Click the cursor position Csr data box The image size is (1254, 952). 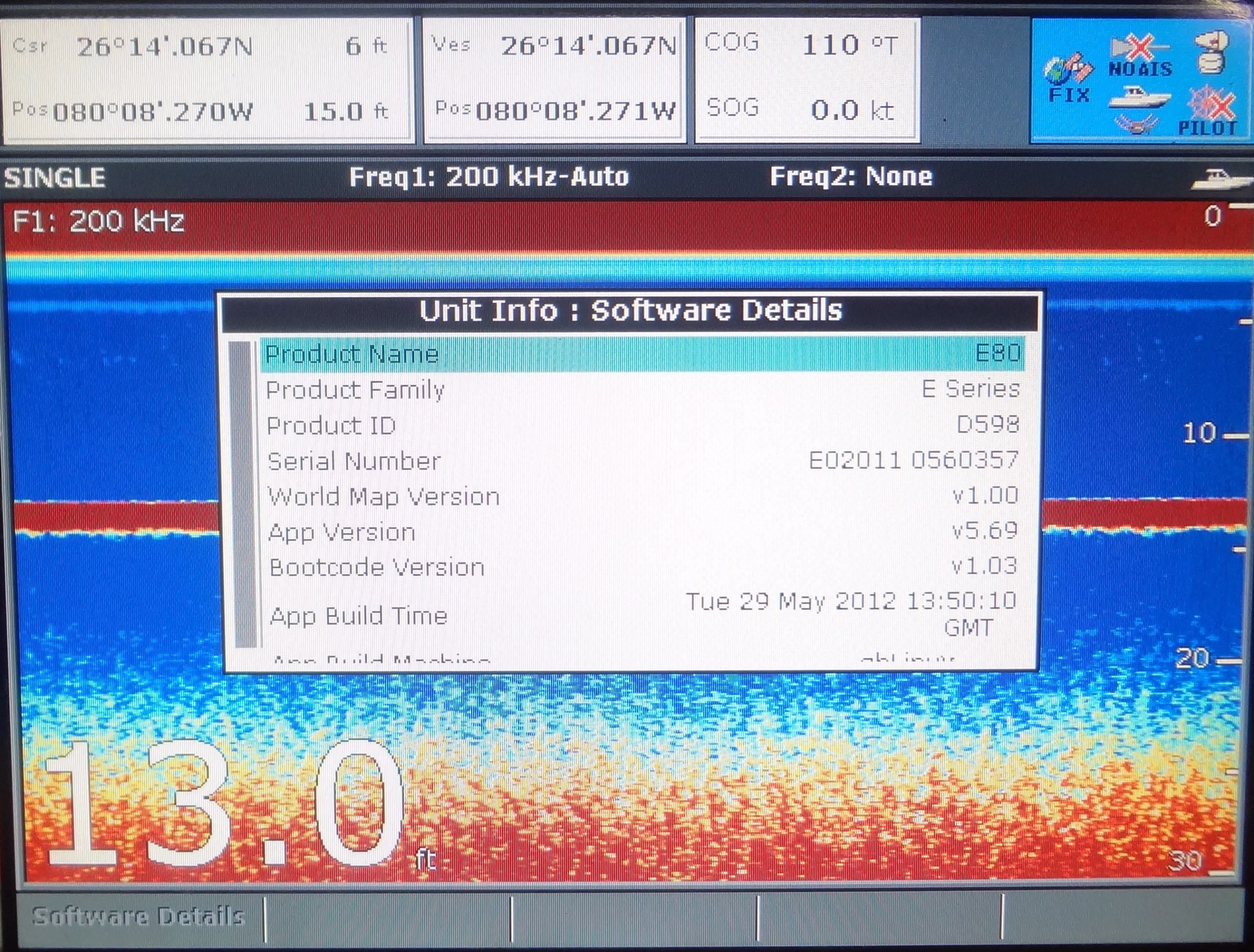click(208, 79)
